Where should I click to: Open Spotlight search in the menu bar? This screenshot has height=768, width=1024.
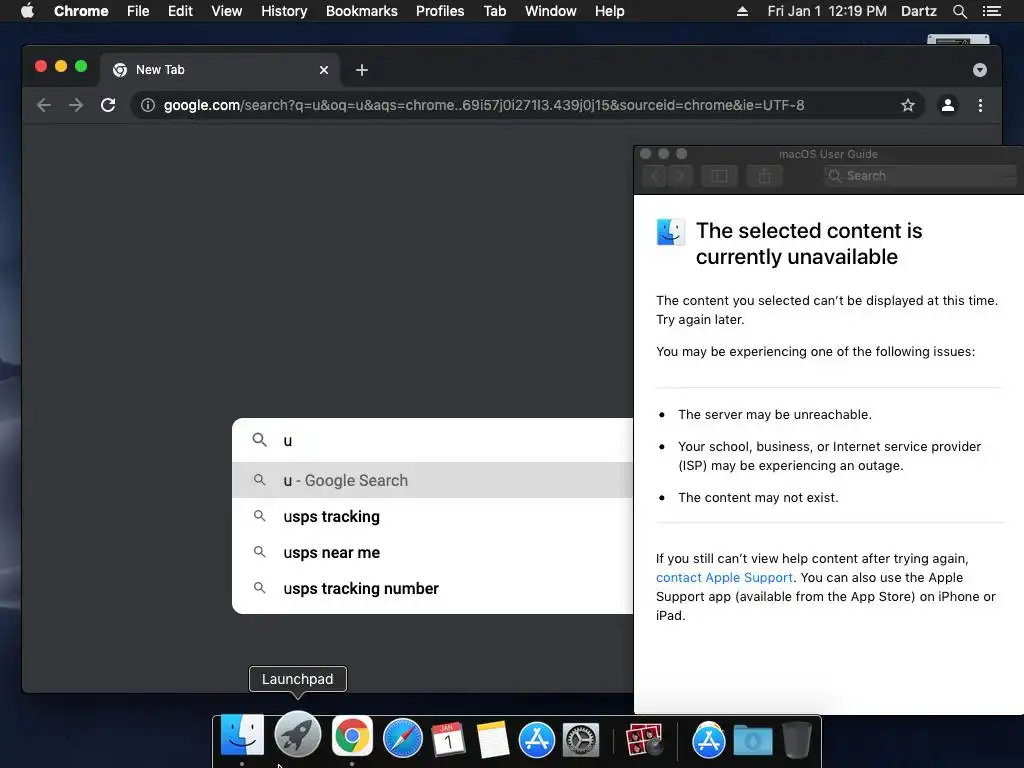959,11
